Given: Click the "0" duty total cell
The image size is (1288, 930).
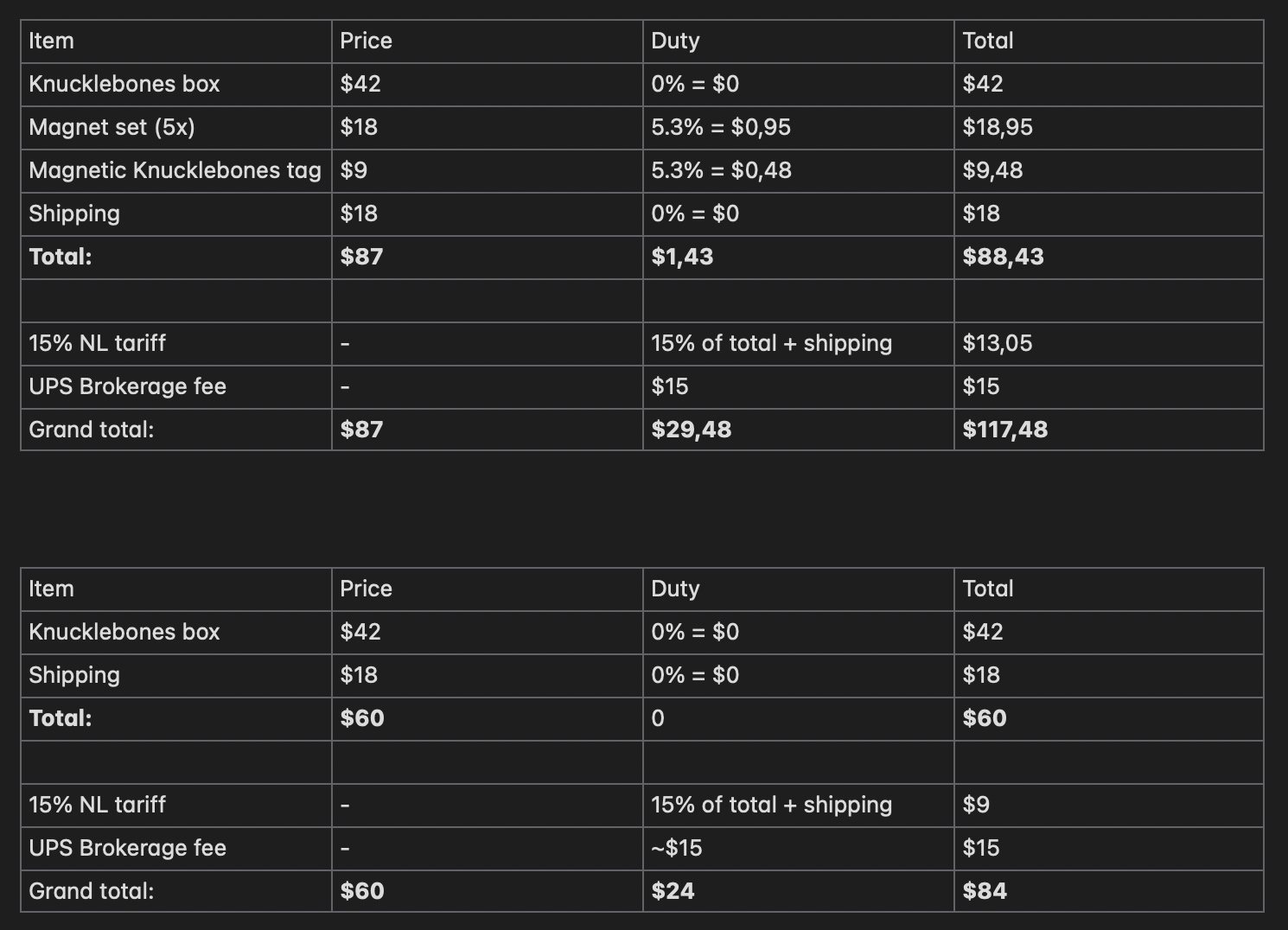Looking at the screenshot, I should (658, 718).
